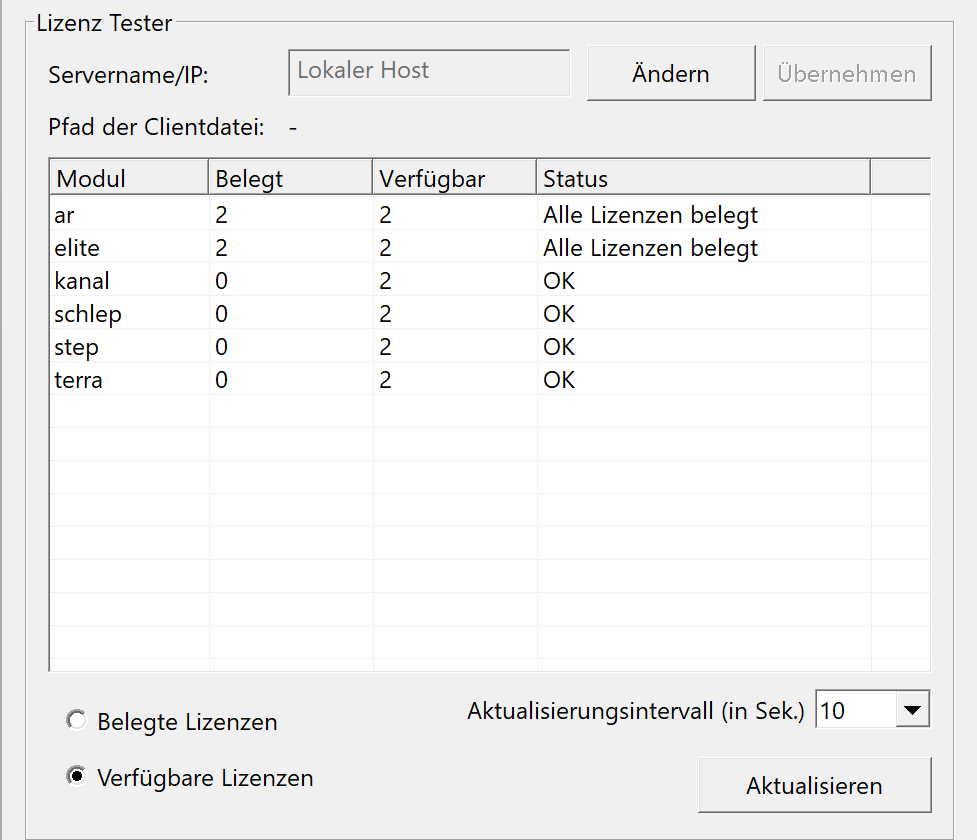The height and width of the screenshot is (840, 977).
Task: Select the Belegte Lizenzen radio button
Action: [x=75, y=721]
